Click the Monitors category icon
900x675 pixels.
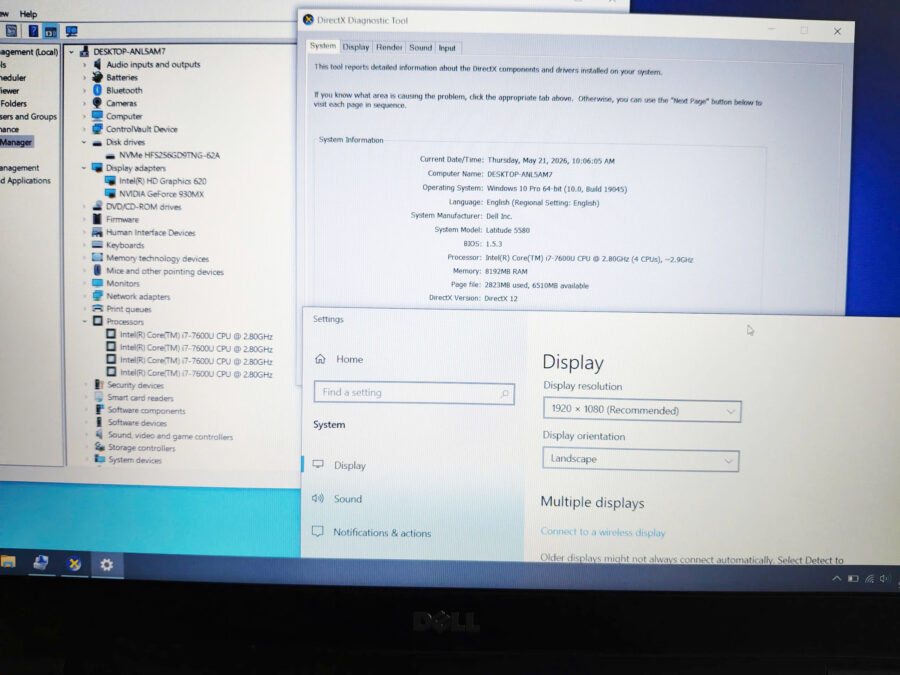point(97,283)
